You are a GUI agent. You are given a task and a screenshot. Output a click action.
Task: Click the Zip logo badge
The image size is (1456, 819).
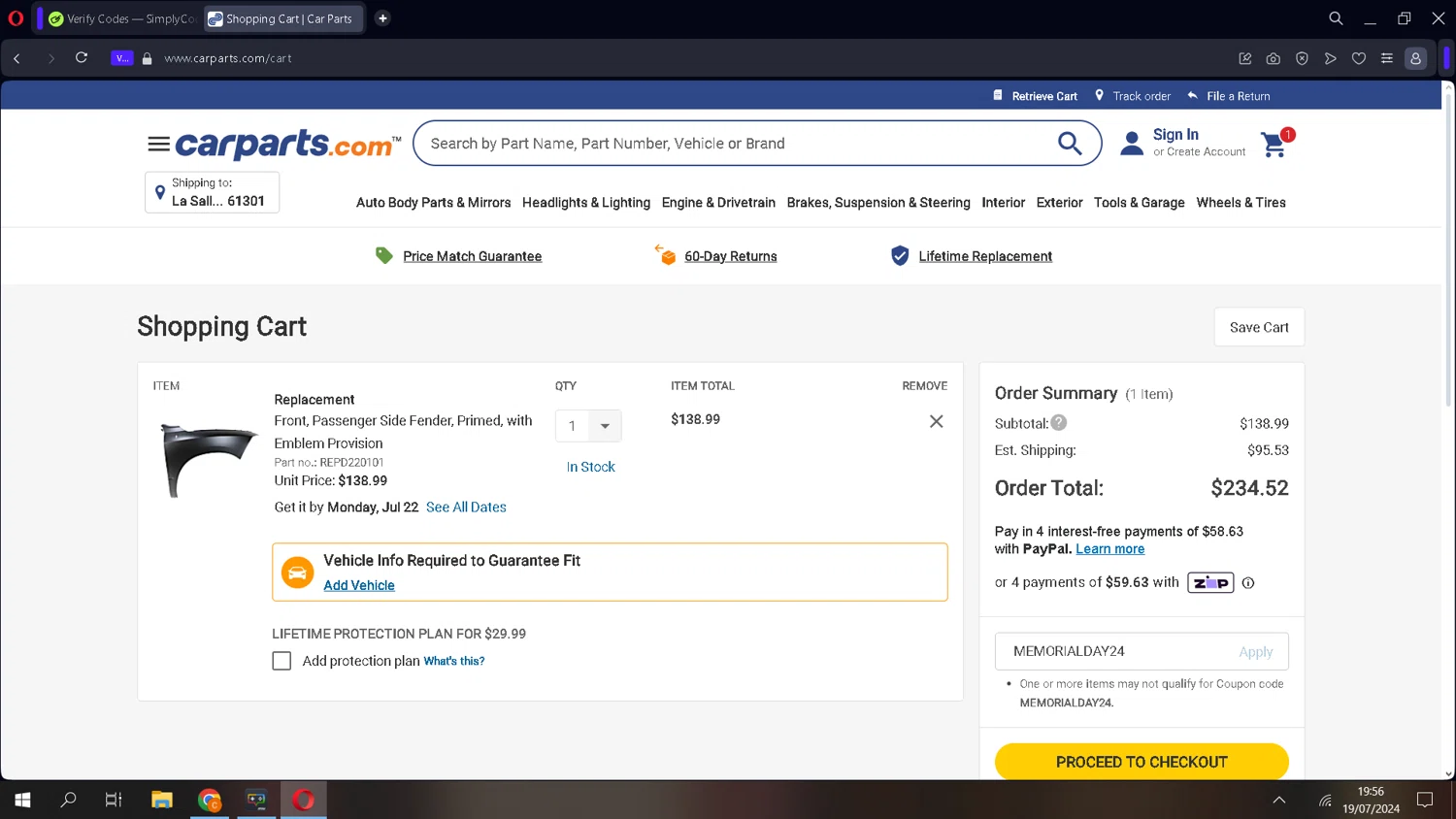pyautogui.click(x=1210, y=582)
